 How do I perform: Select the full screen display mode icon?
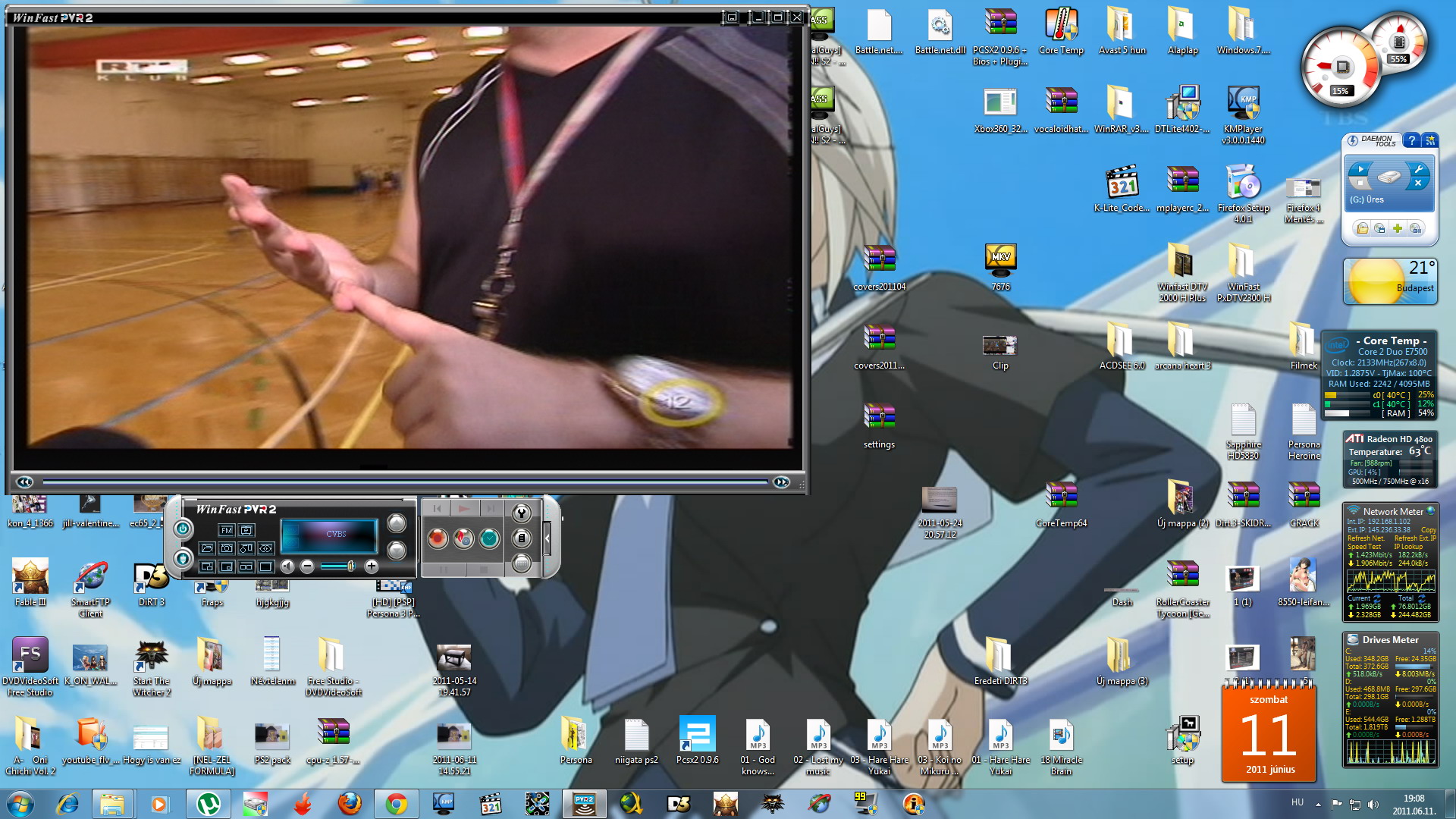coord(266,566)
